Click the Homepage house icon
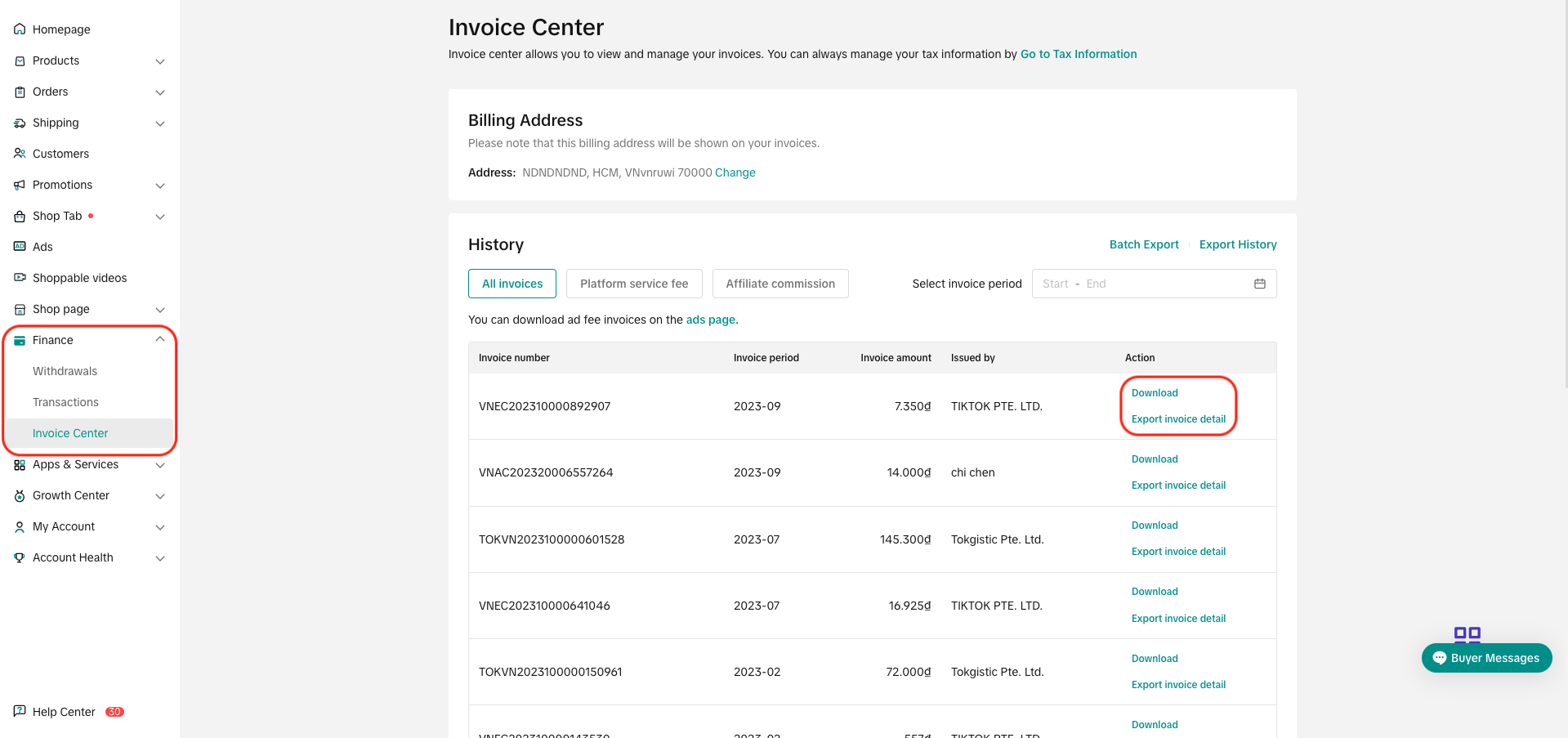This screenshot has height=738, width=1568. point(20,29)
